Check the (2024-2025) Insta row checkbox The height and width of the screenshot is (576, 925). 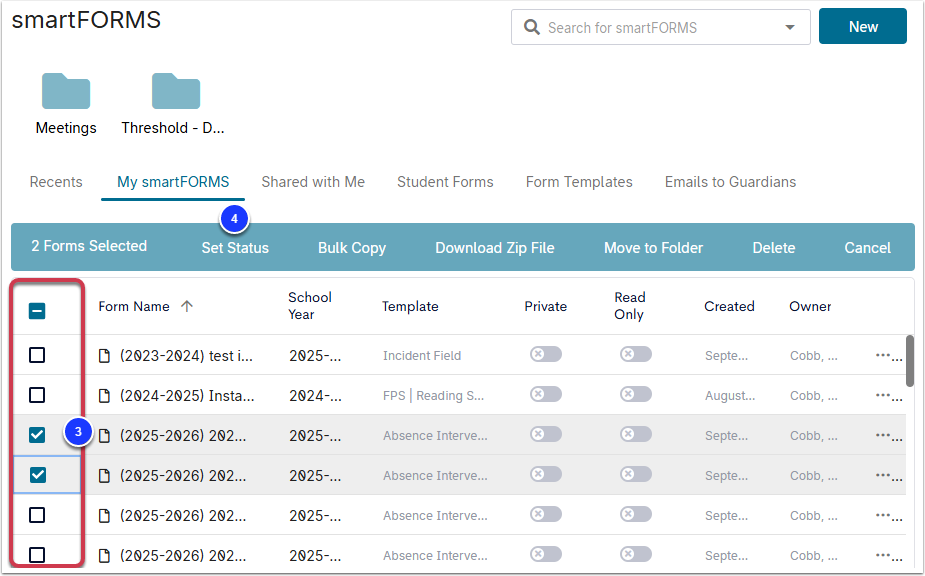pyautogui.click(x=37, y=394)
